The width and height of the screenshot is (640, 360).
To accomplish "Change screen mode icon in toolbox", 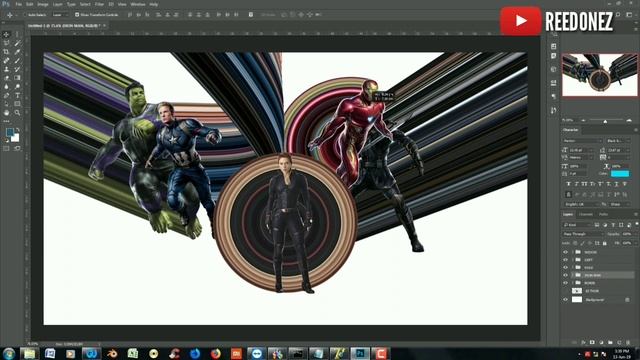I will point(17,148).
